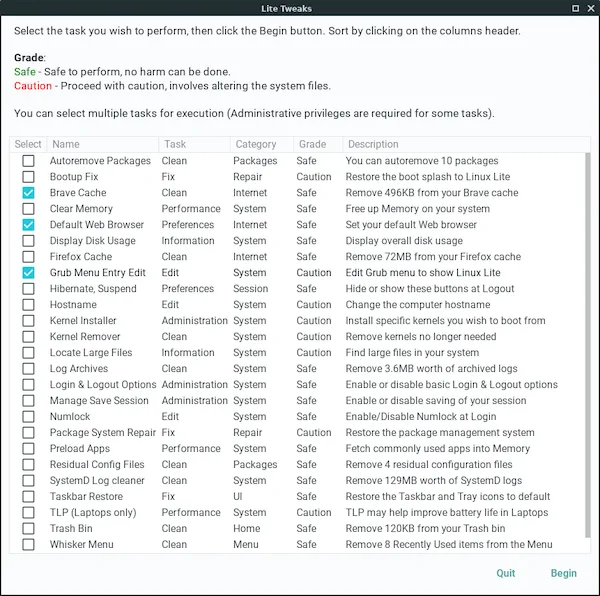Viewport: 600px width, 596px height.
Task: Uncheck Default Web Browser checkbox
Action: (x=28, y=225)
